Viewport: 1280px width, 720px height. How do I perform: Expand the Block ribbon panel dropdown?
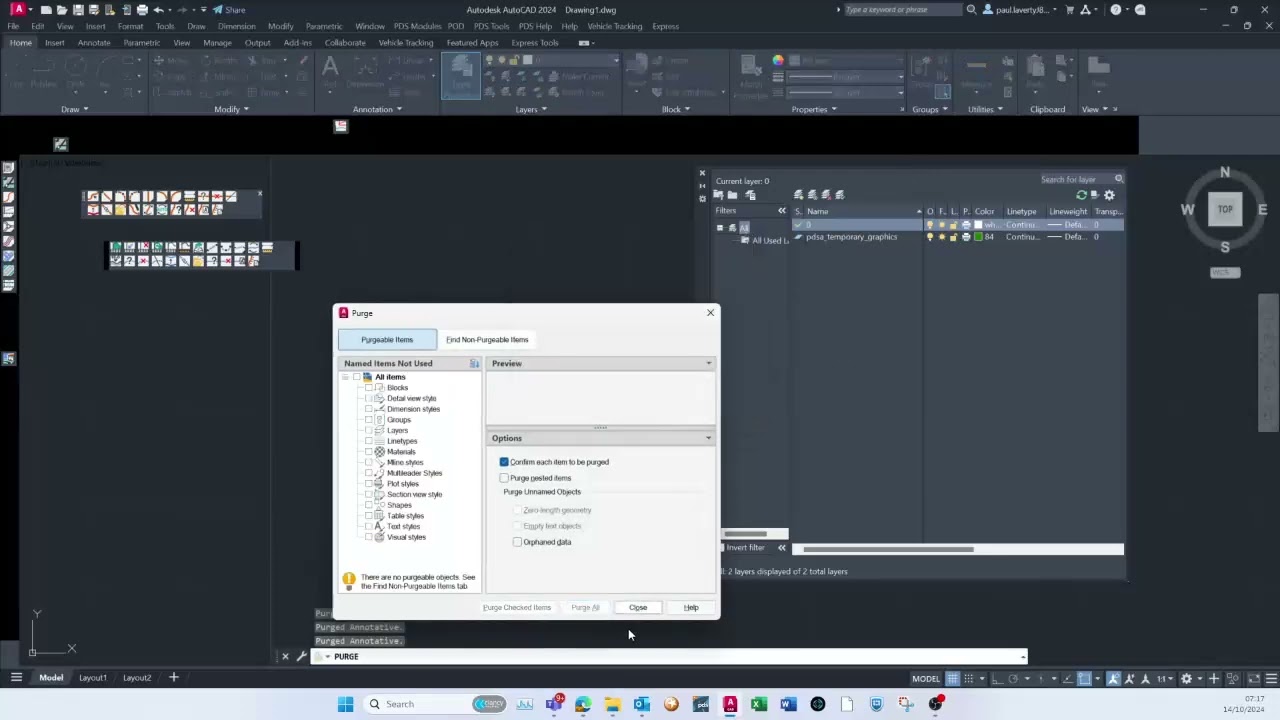(676, 109)
